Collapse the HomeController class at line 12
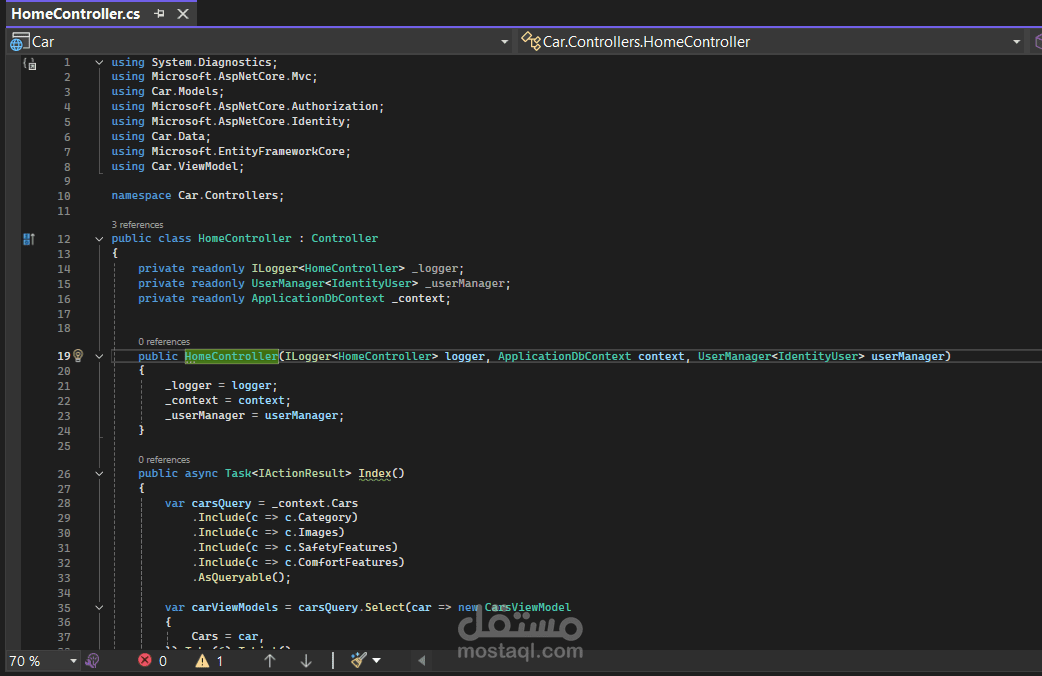Image resolution: width=1042 pixels, height=676 pixels. tap(99, 239)
